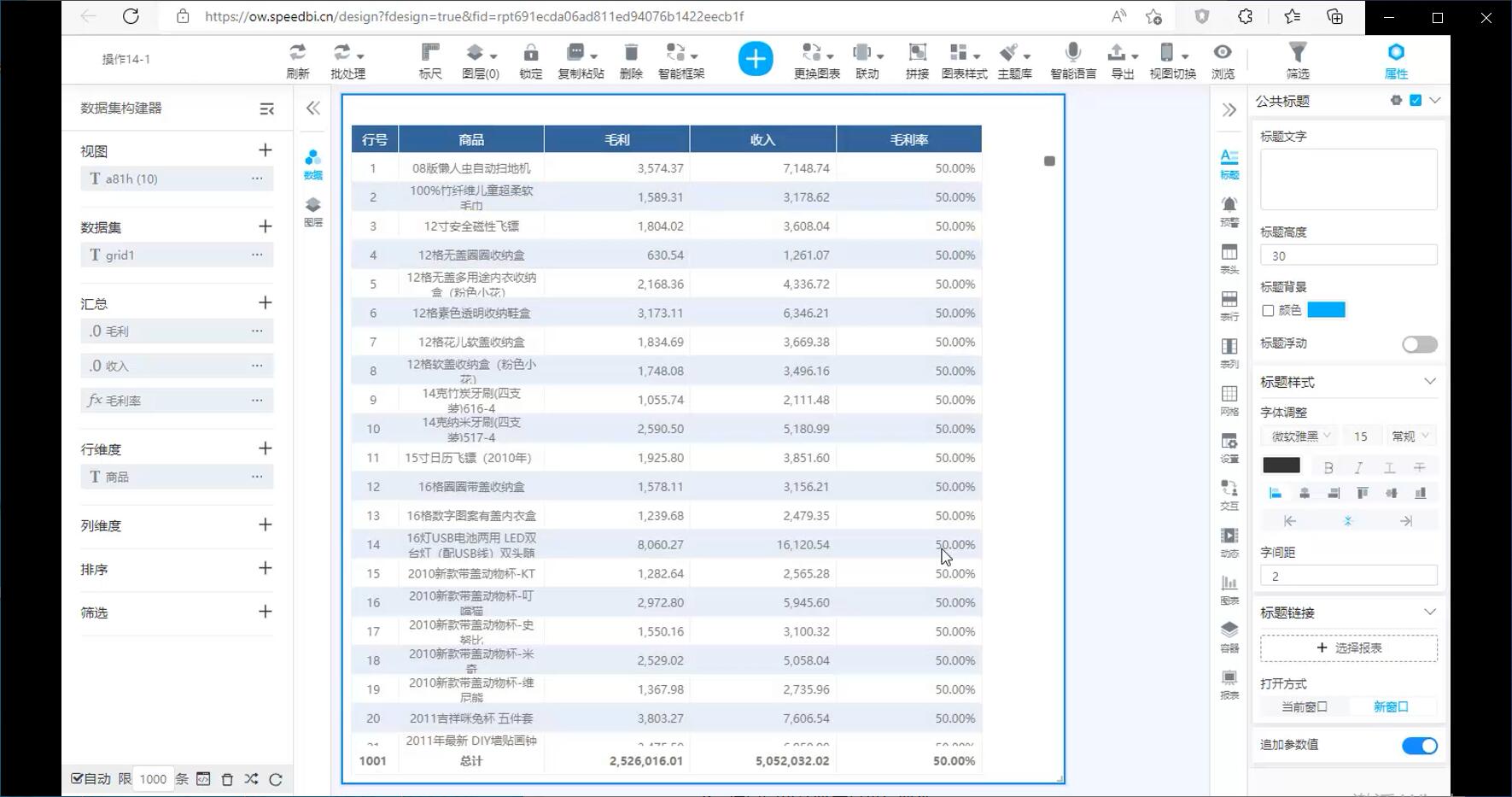Select 当前窗口 open mode option
This screenshot has height=797, width=1512.
tap(1304, 707)
